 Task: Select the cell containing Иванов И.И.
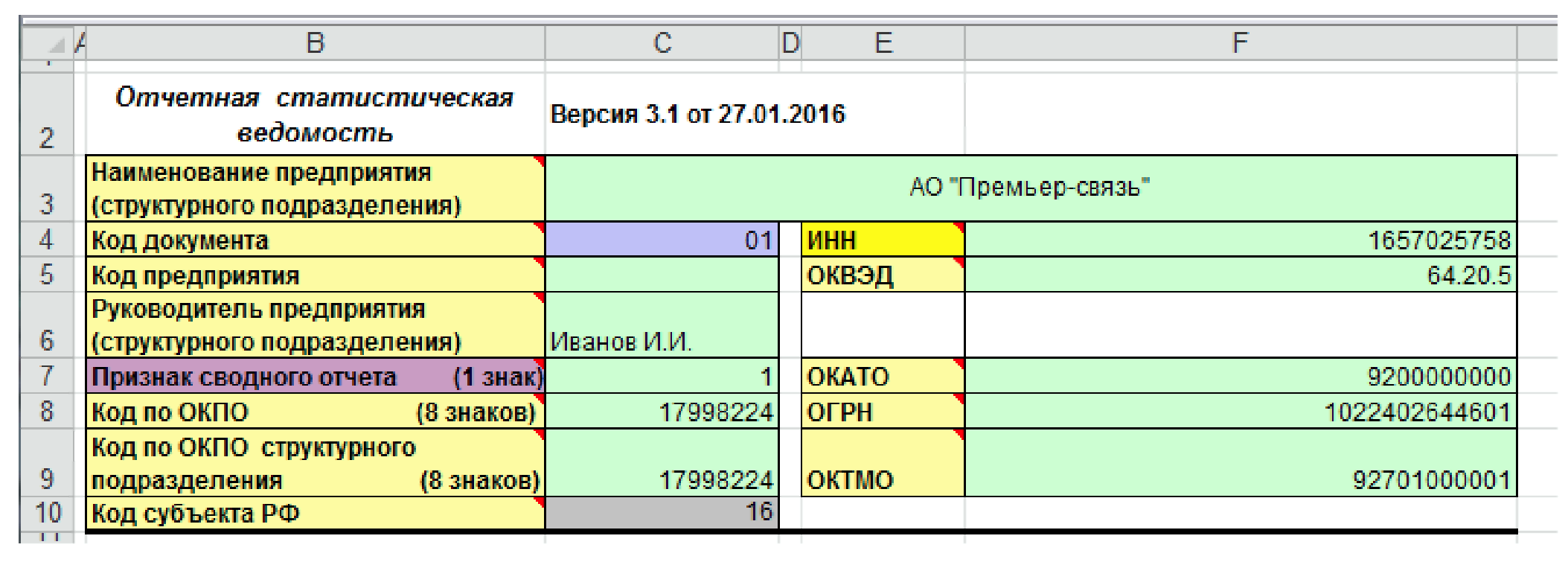[x=662, y=325]
